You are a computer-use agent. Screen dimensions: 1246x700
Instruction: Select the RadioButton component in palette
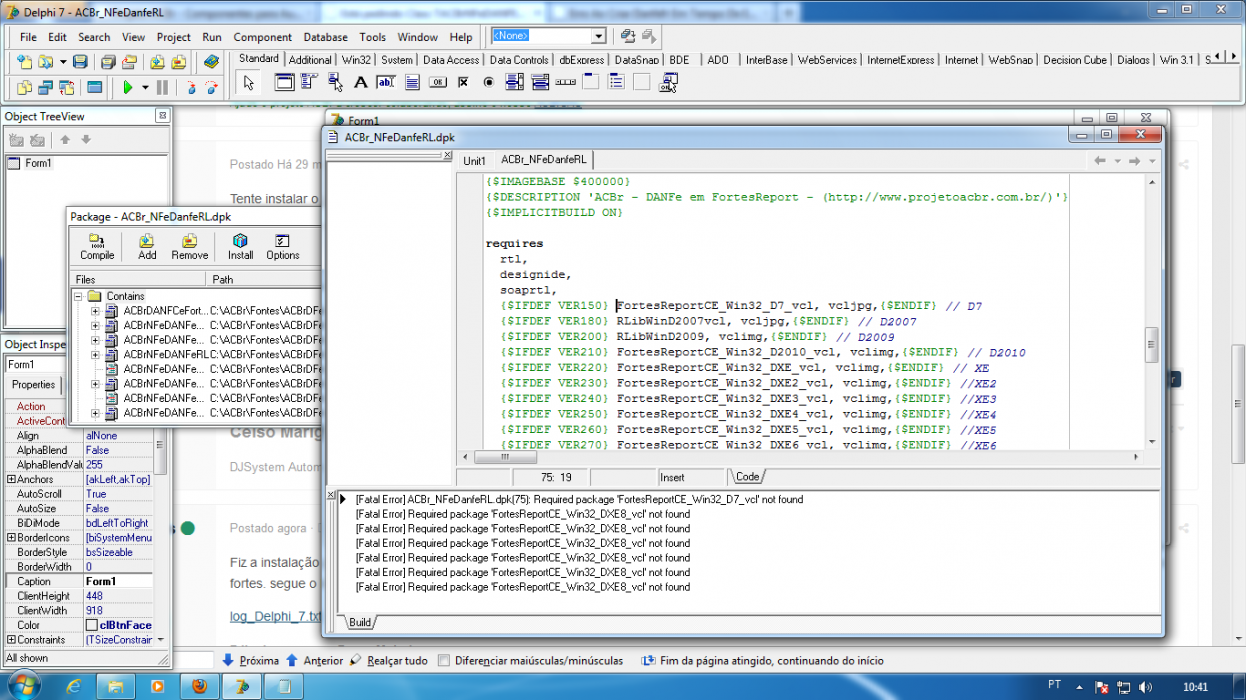[490, 83]
